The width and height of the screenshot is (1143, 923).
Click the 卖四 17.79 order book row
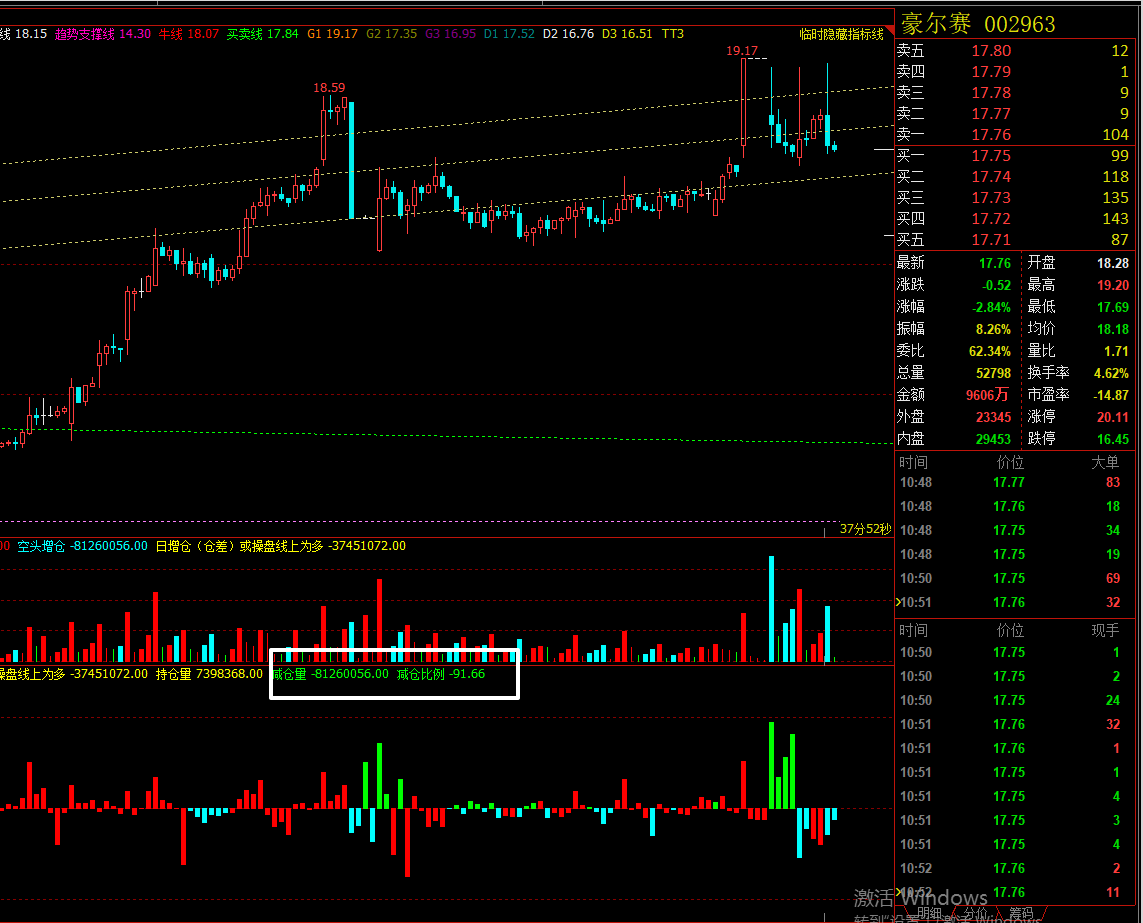point(1013,71)
